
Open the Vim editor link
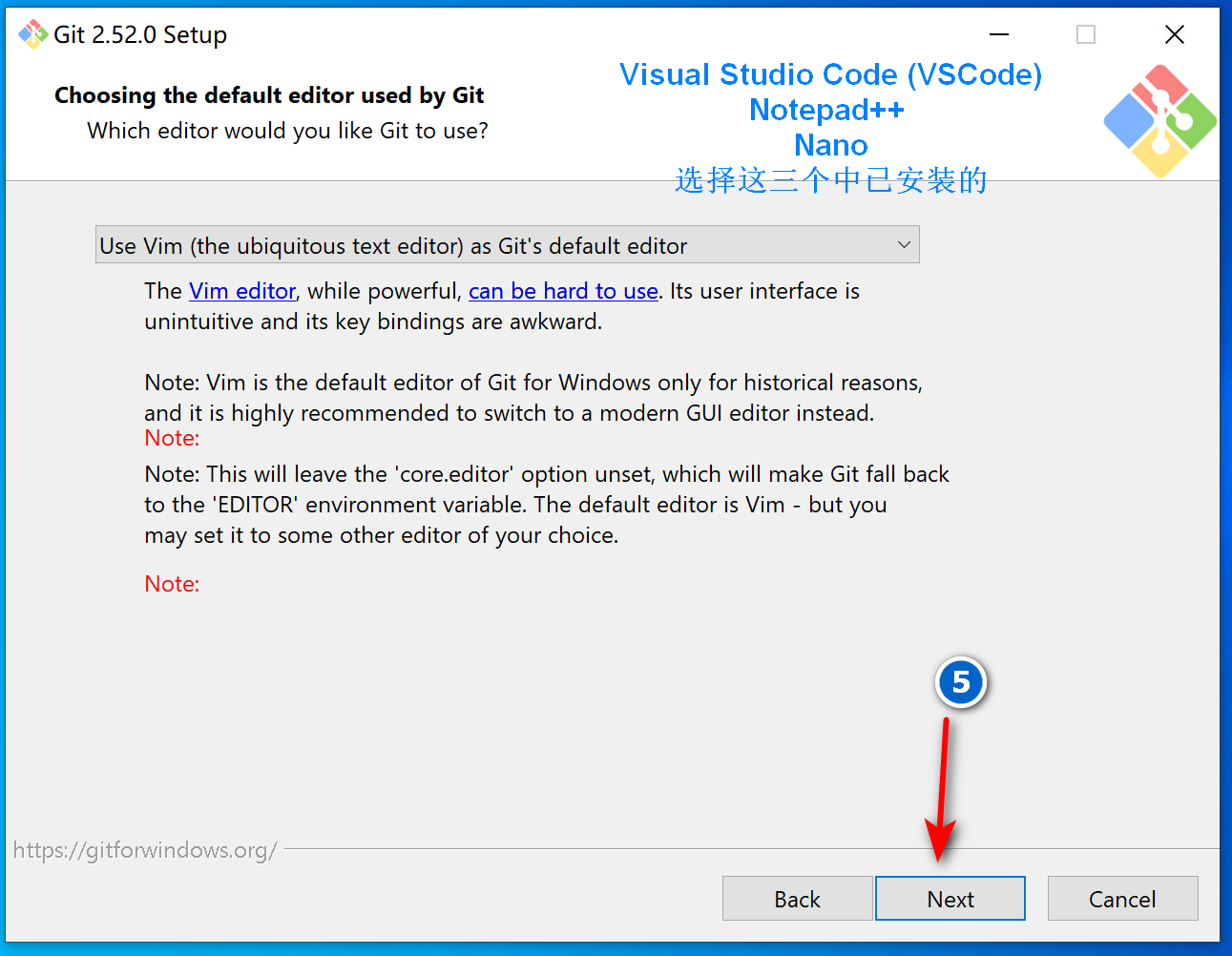242,291
